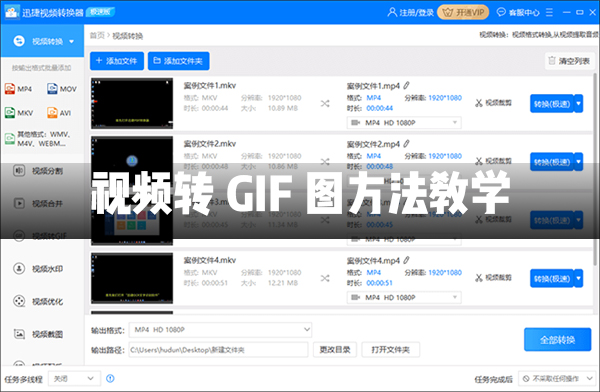Open MP4 HD 1080P dropdown for 案例文件4
This screenshot has width=600, height=392.
pyautogui.click(x=404, y=297)
